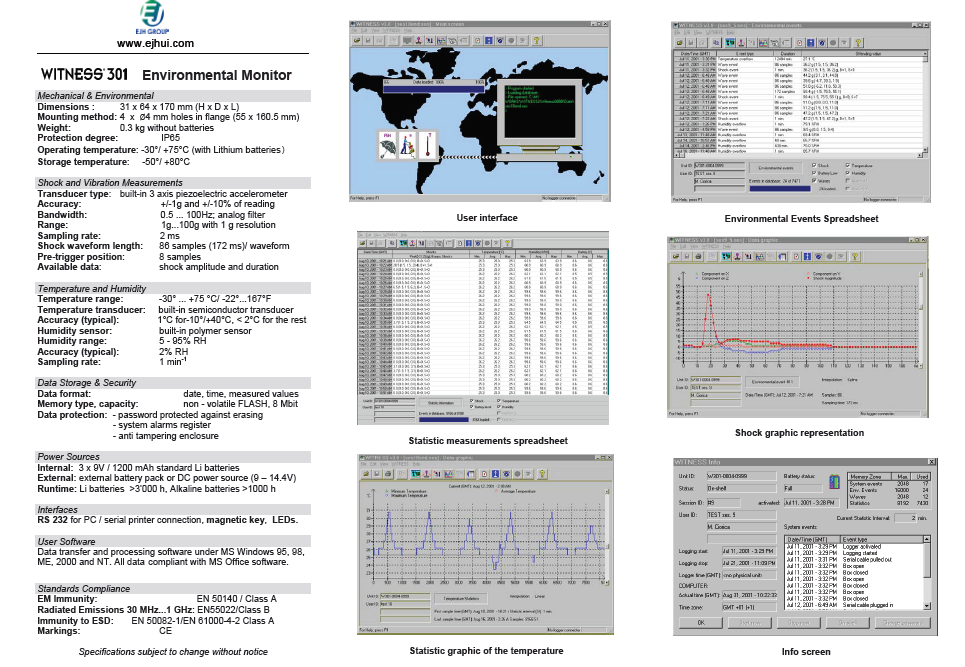Screen dimensions: 965x667
Task: Click the save icon in the Environmental events toolbar
Action: pyautogui.click(x=691, y=43)
